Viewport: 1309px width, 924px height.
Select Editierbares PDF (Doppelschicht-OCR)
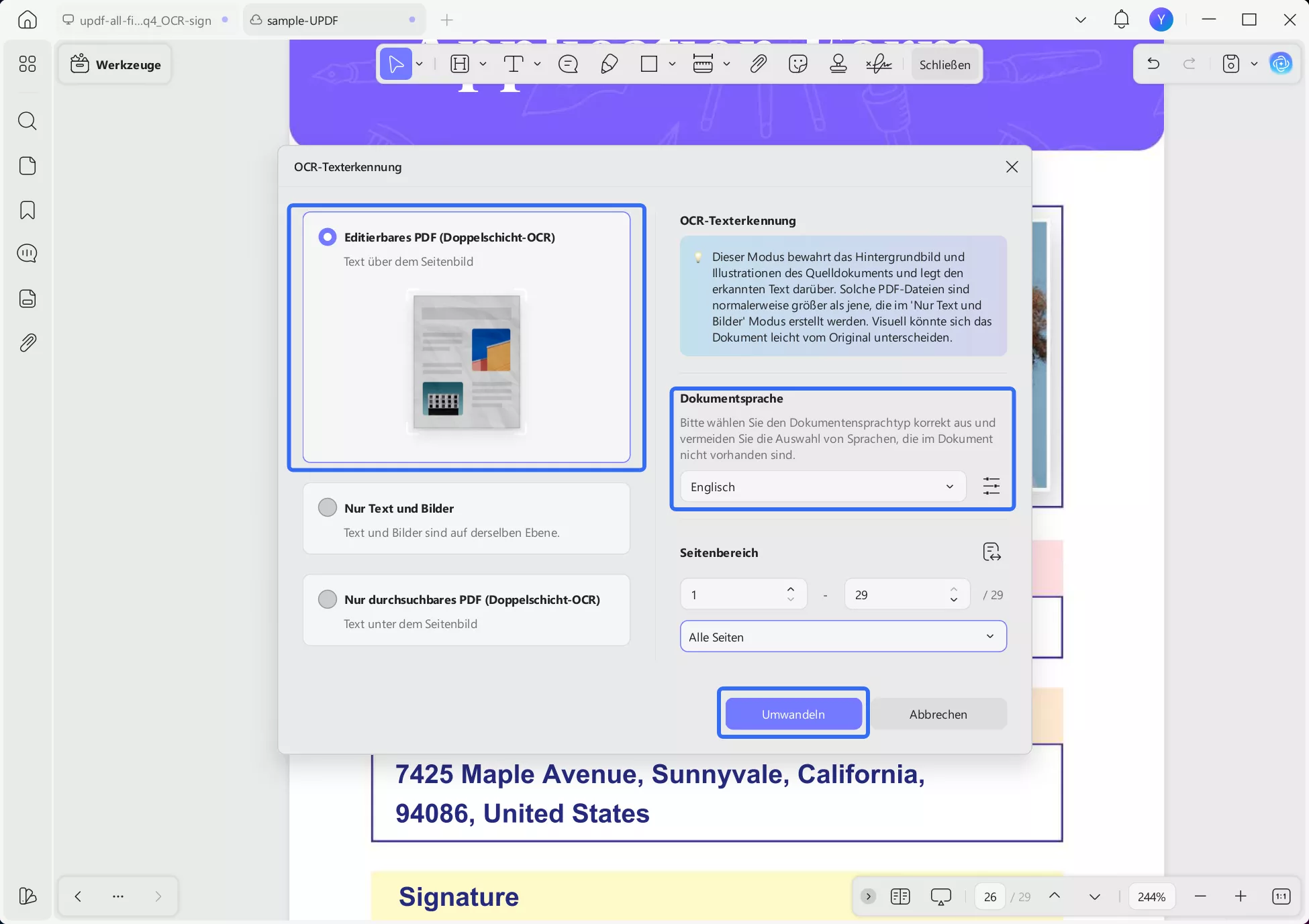tap(328, 237)
